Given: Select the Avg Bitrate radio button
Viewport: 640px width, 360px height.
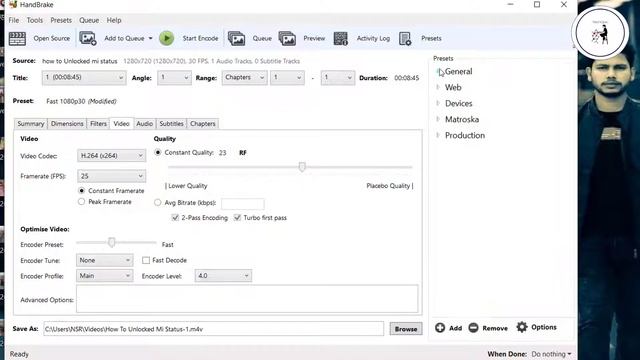Looking at the screenshot, I should click(158, 202).
